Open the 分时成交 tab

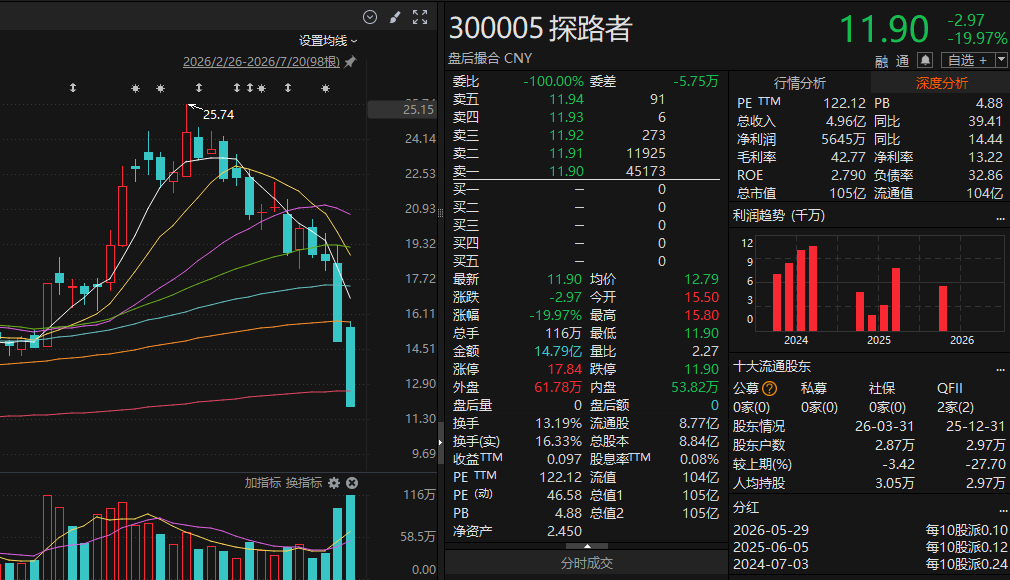[587, 563]
